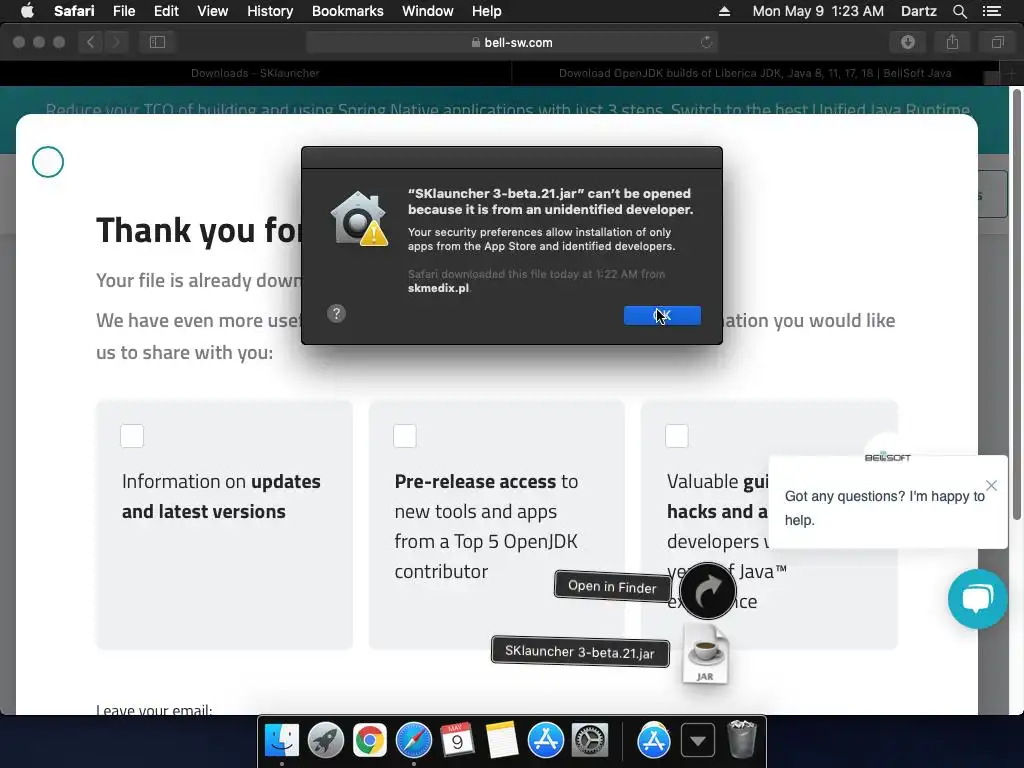Click the SKlauncher 3-beta.21.jar file icon
Image resolution: width=1024 pixels, height=768 pixels.
(705, 654)
